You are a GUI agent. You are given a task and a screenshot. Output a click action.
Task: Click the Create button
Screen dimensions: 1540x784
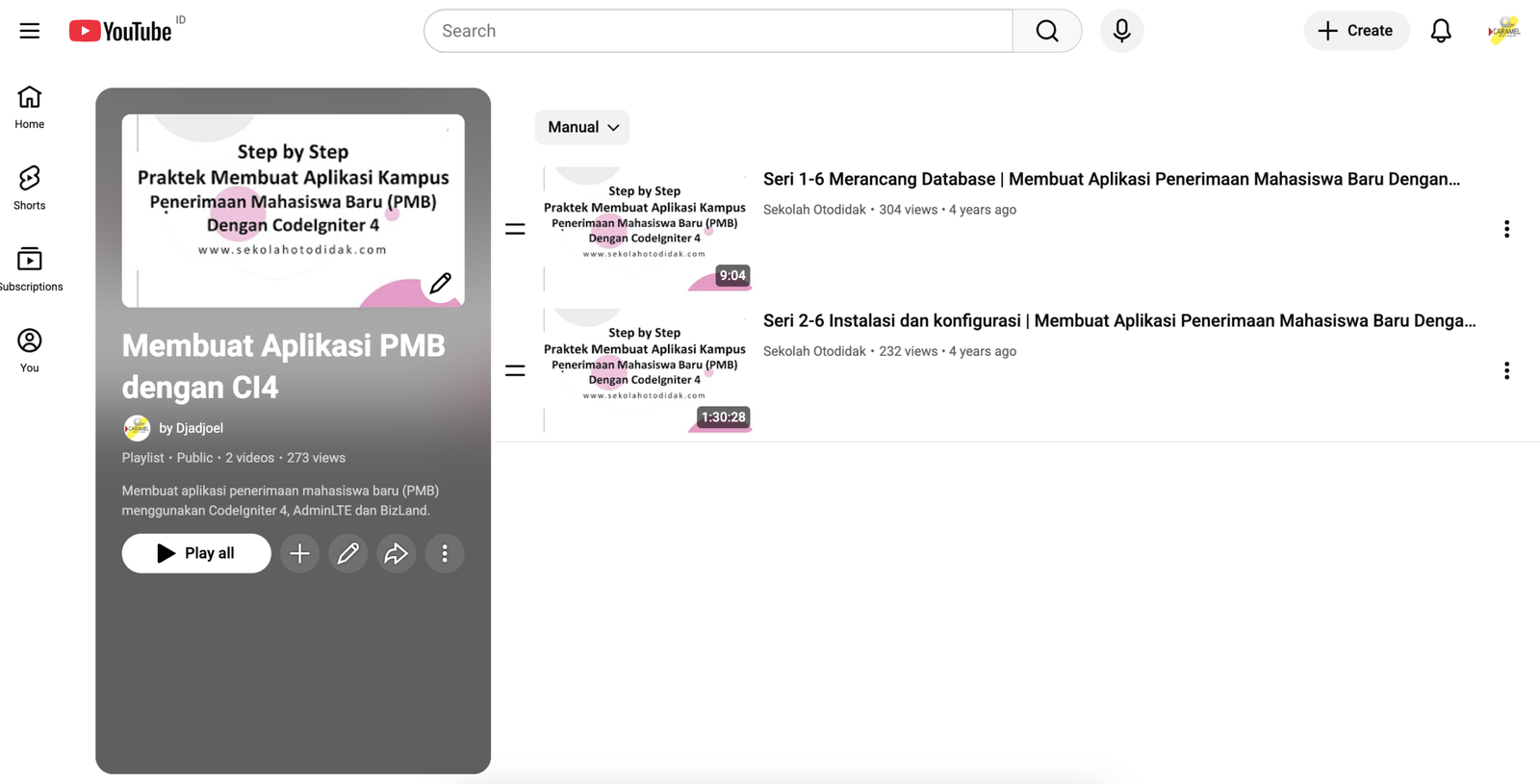click(1356, 31)
